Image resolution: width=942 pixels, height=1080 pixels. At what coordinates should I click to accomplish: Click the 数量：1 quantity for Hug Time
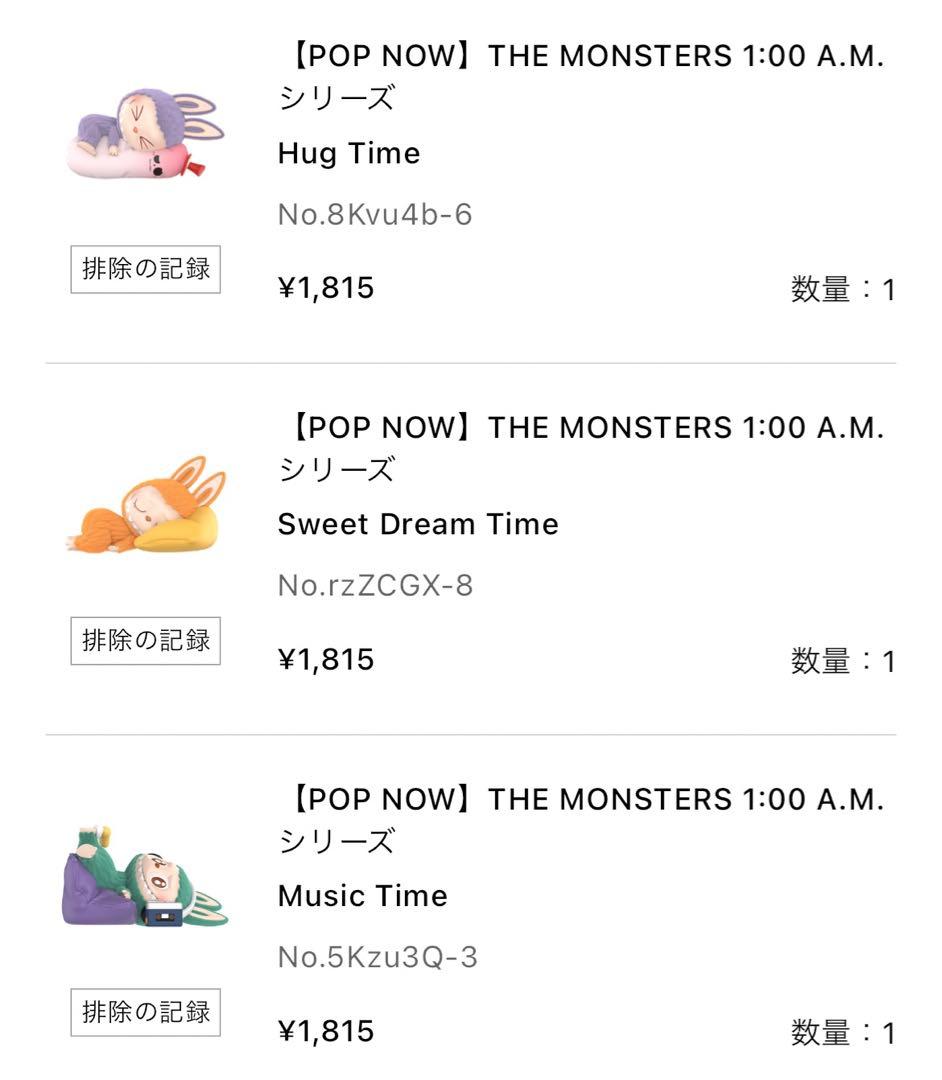tap(843, 291)
